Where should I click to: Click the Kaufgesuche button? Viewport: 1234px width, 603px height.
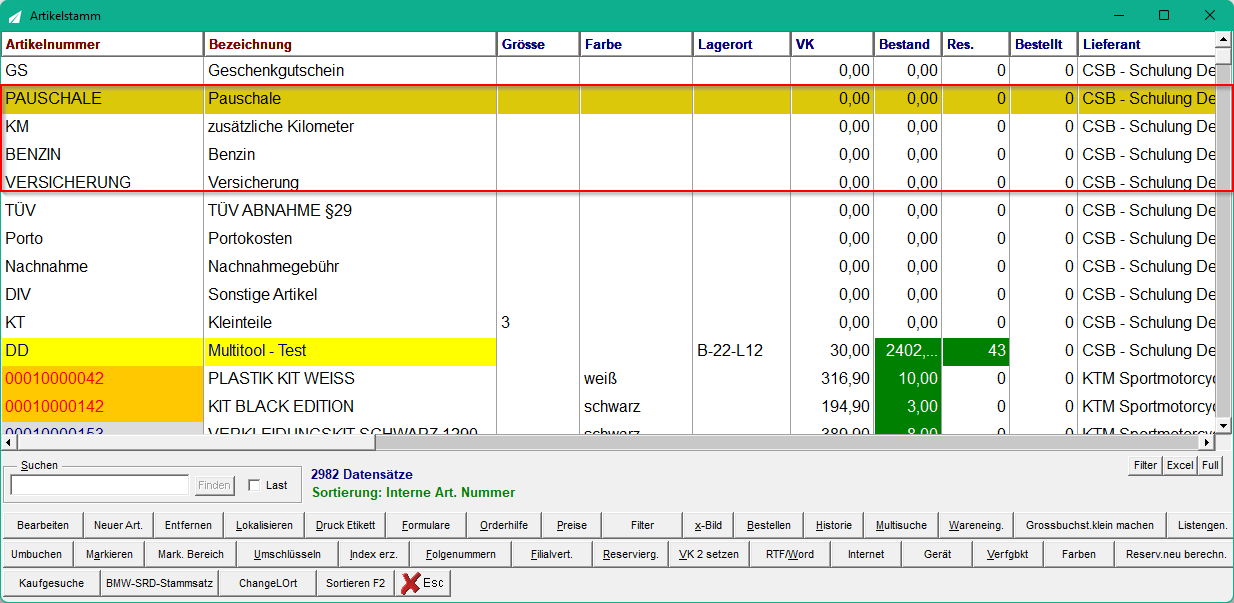(x=52, y=583)
